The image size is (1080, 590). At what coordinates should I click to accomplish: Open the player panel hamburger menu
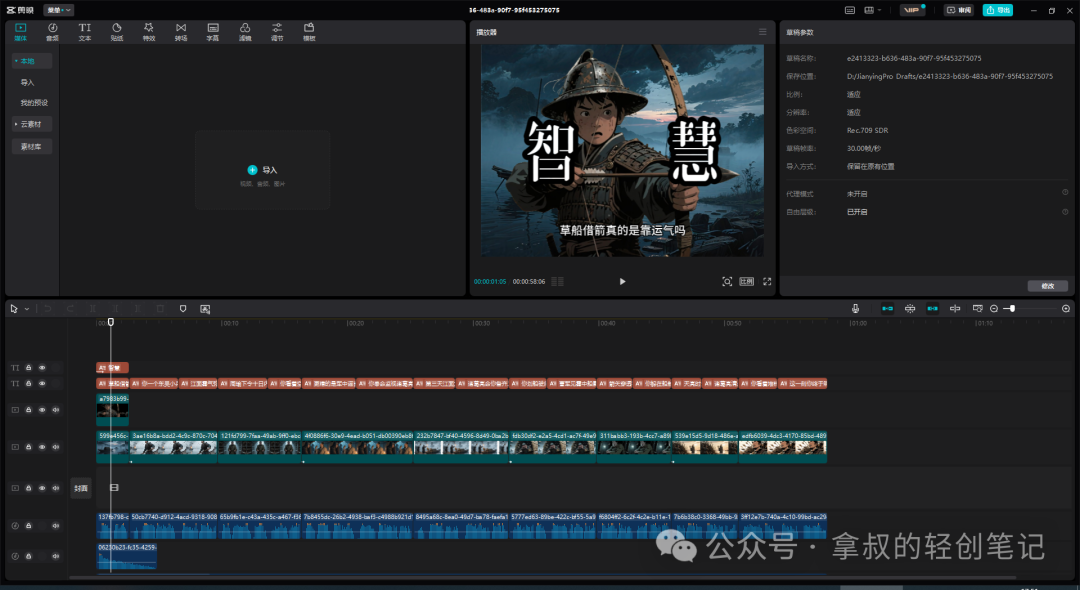[x=762, y=32]
